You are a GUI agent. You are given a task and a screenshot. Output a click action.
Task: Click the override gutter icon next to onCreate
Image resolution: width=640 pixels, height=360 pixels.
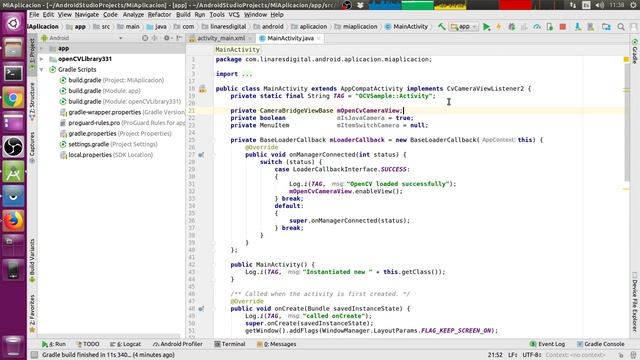tap(201, 309)
